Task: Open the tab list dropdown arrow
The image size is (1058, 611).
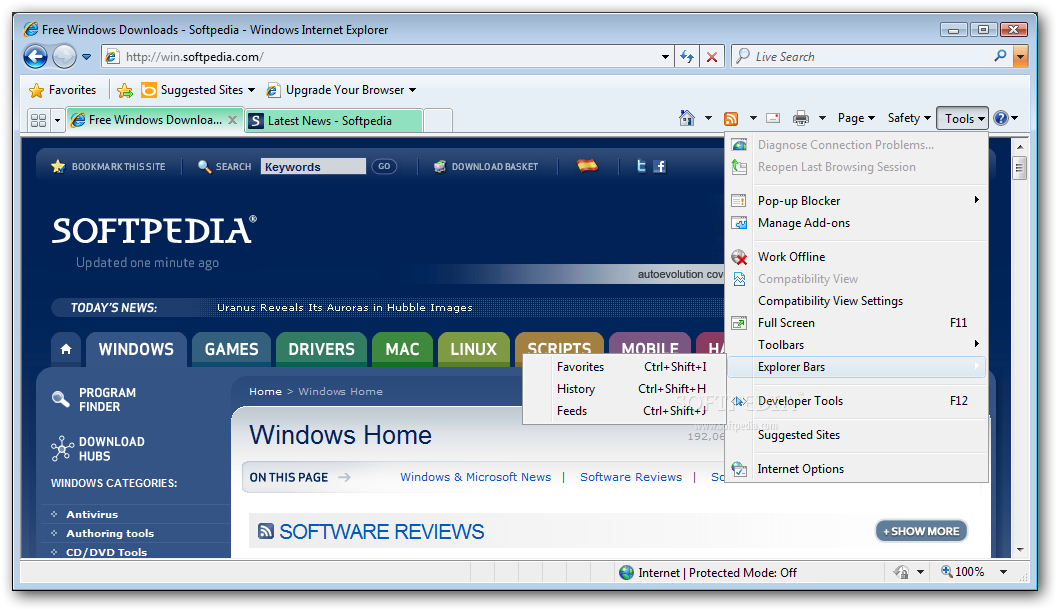Action: pyautogui.click(x=57, y=120)
